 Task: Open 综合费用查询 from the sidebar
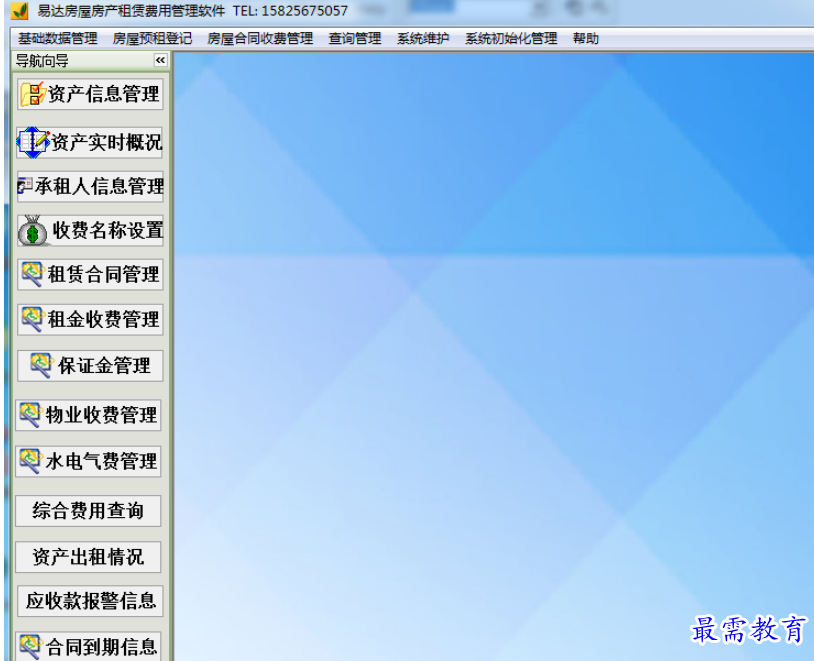[x=88, y=510]
